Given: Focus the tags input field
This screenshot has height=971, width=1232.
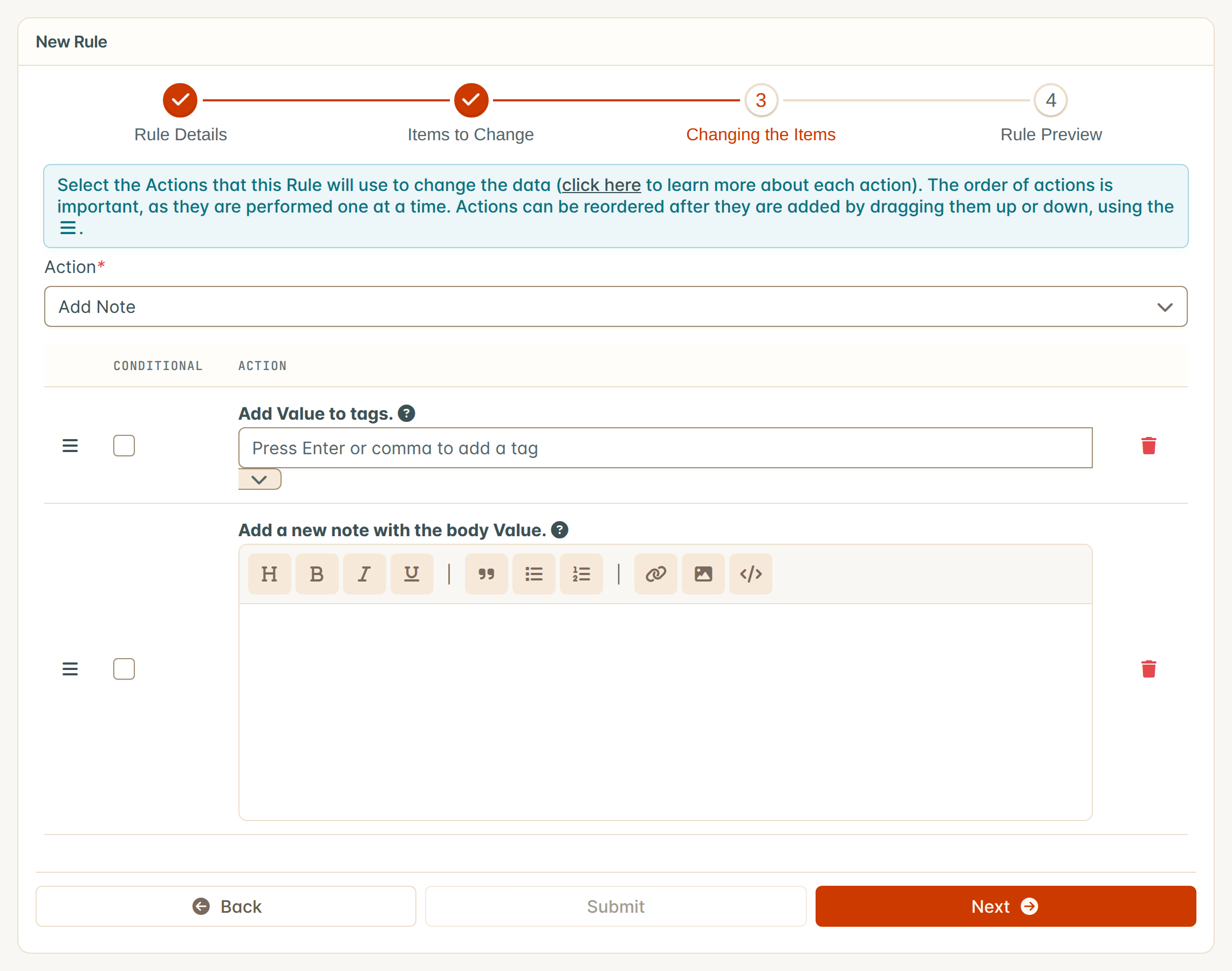Looking at the screenshot, I should coord(665,448).
